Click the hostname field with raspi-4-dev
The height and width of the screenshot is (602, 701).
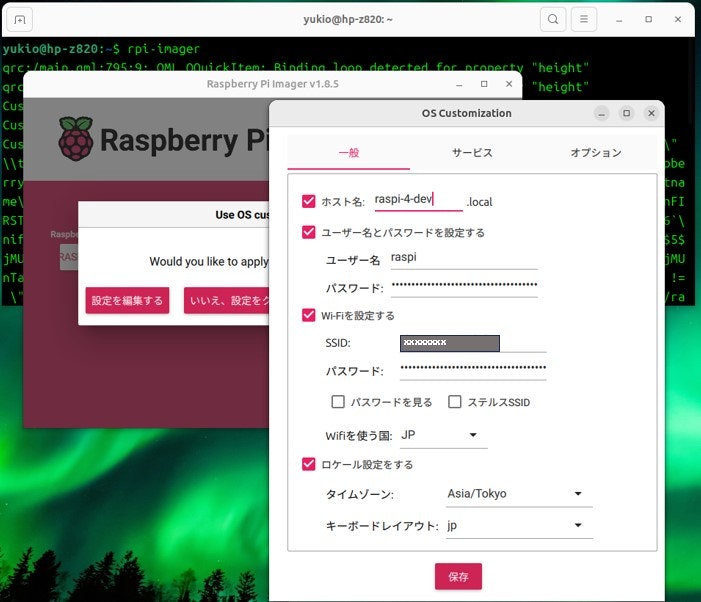(x=418, y=200)
